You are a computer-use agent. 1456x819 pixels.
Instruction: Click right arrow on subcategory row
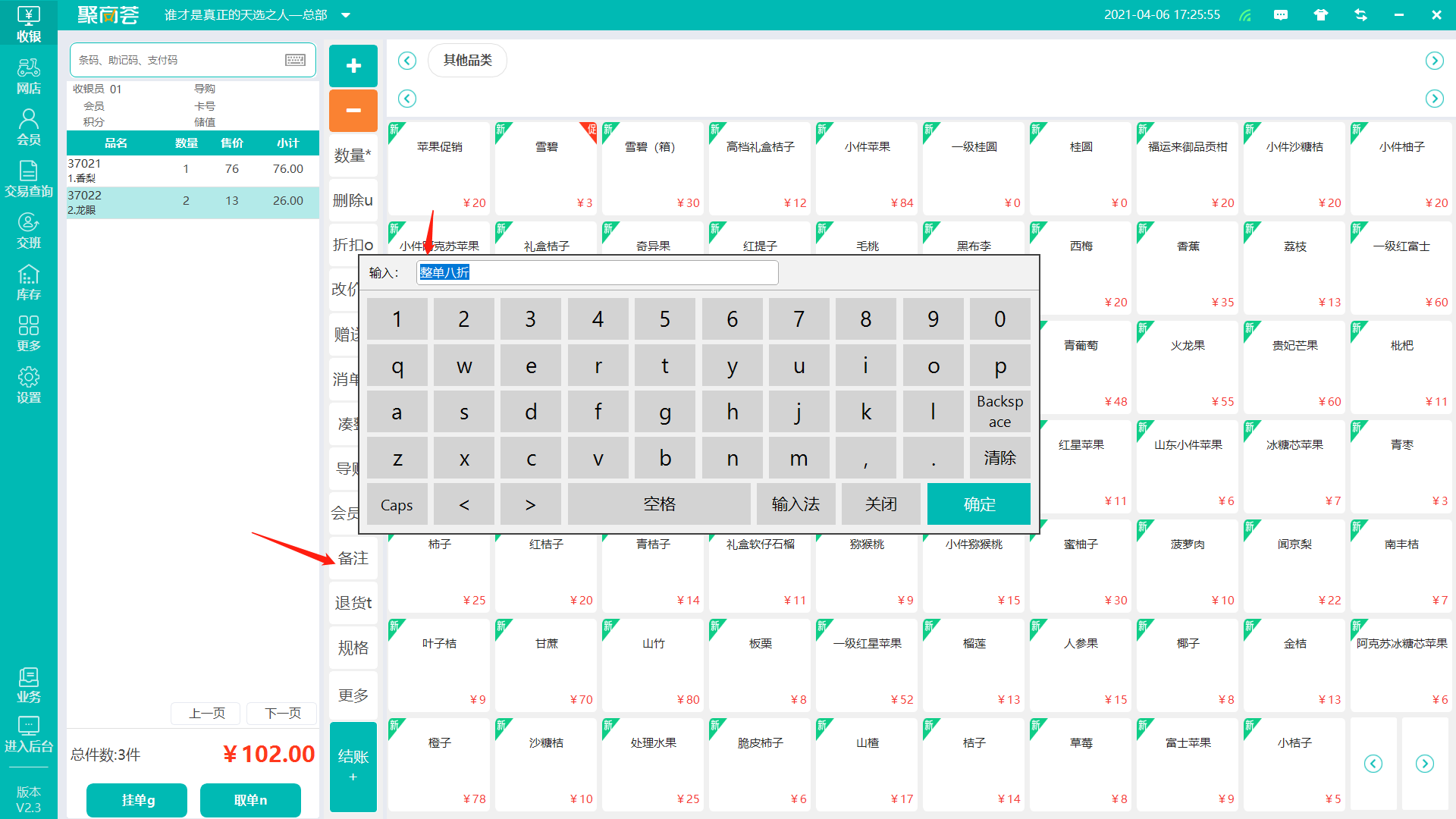pos(1434,99)
